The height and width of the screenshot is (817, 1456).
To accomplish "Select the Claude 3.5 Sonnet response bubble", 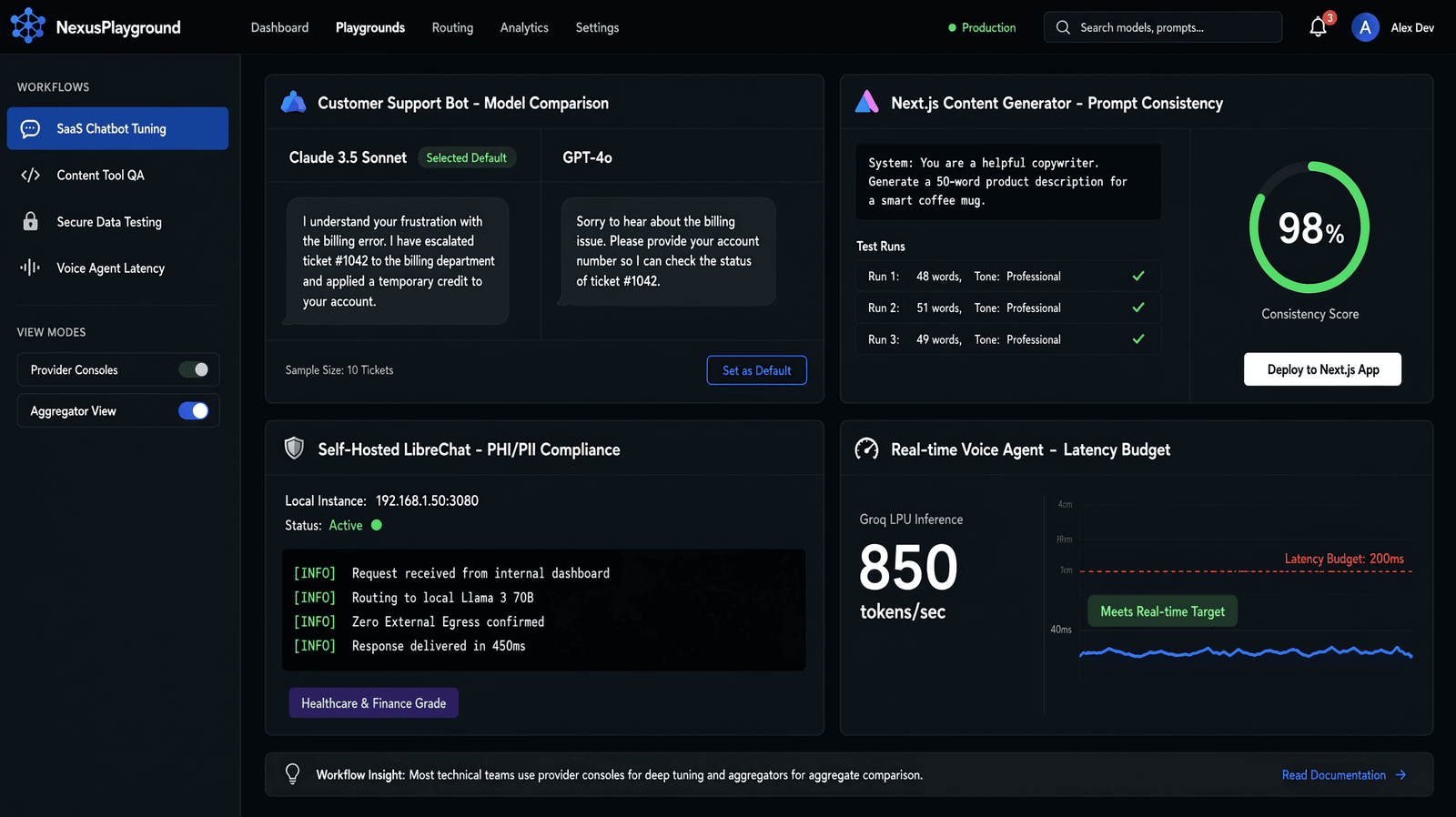I will [397, 261].
